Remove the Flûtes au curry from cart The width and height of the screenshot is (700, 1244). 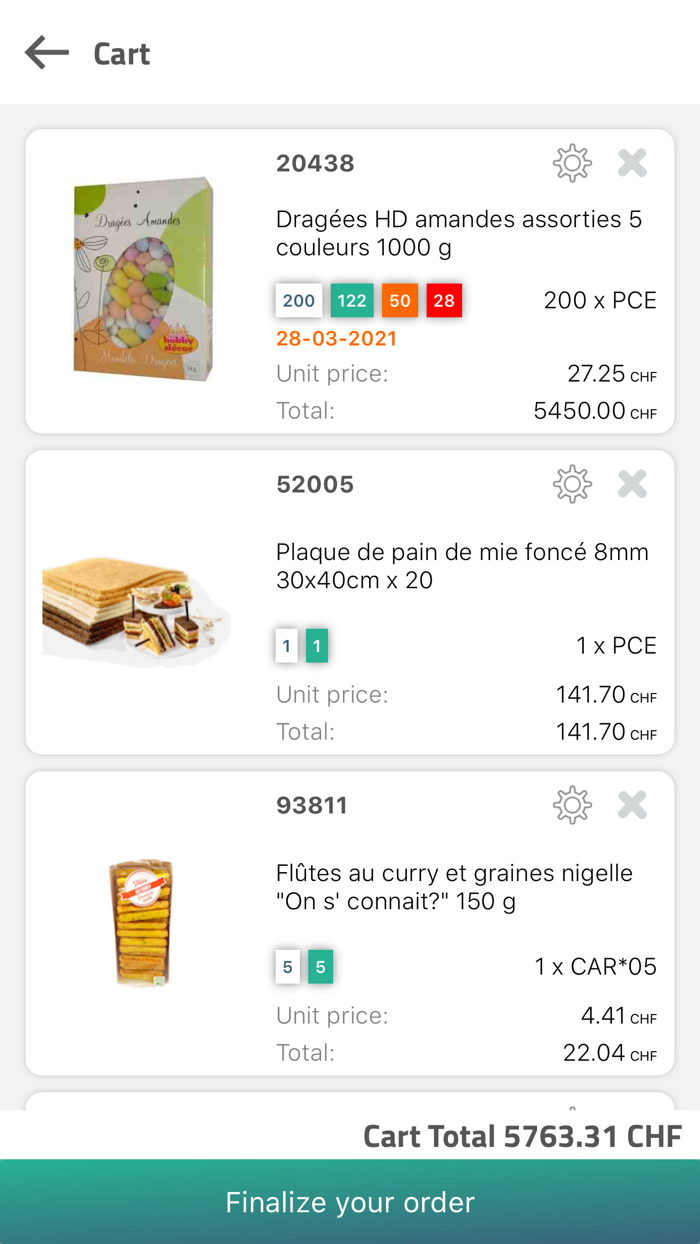point(632,805)
